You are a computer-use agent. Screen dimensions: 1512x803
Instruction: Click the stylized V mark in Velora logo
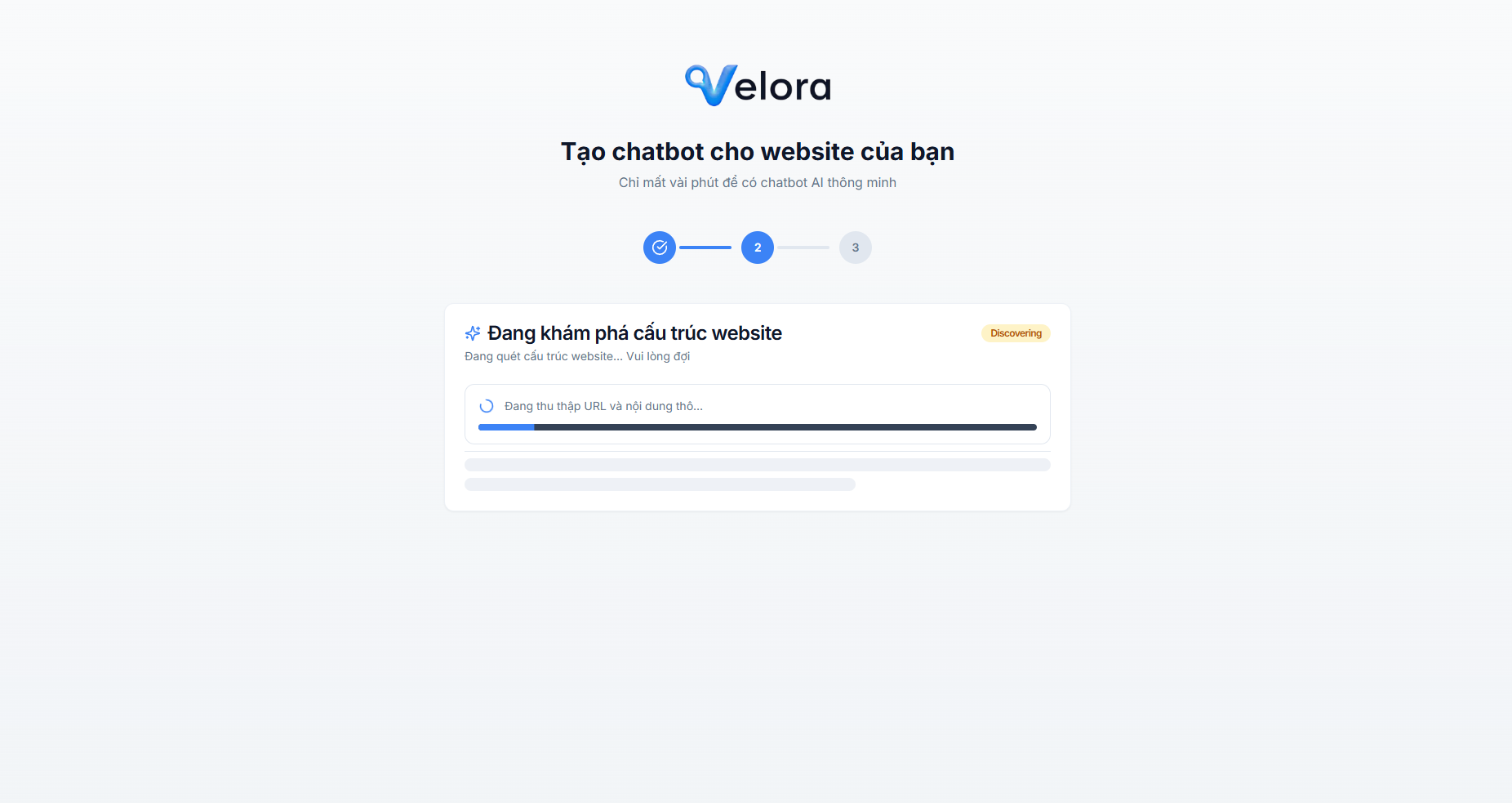pyautogui.click(x=710, y=85)
